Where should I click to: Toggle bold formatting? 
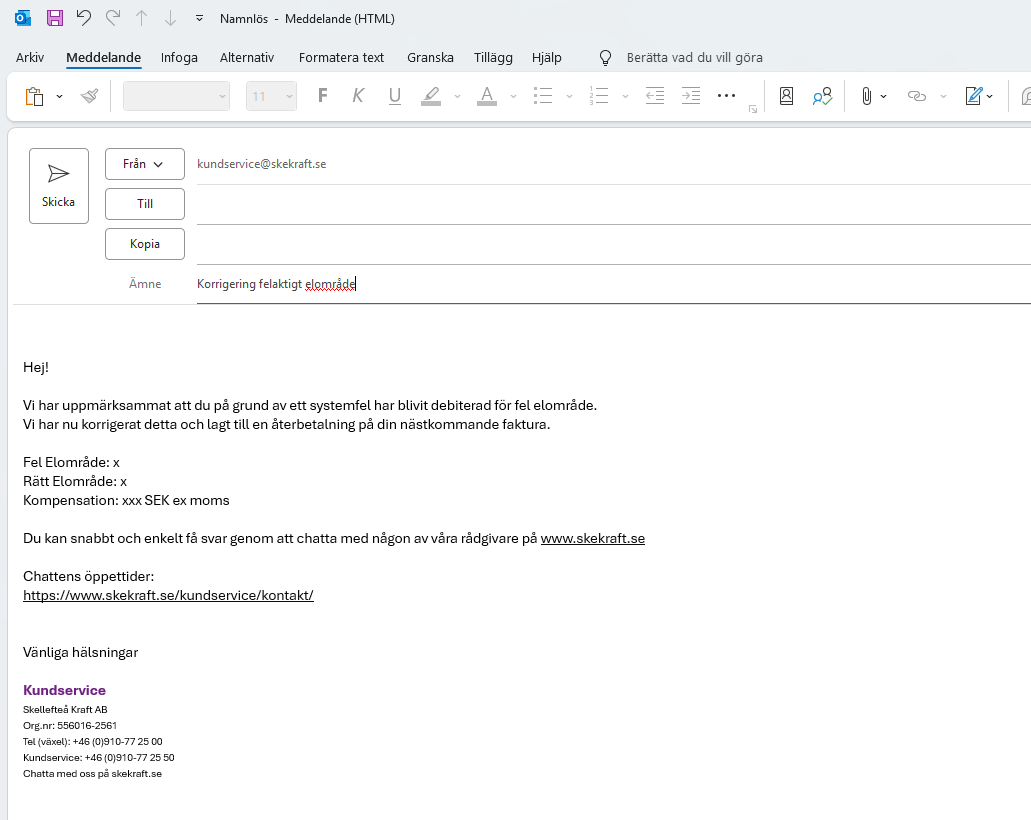pos(322,96)
